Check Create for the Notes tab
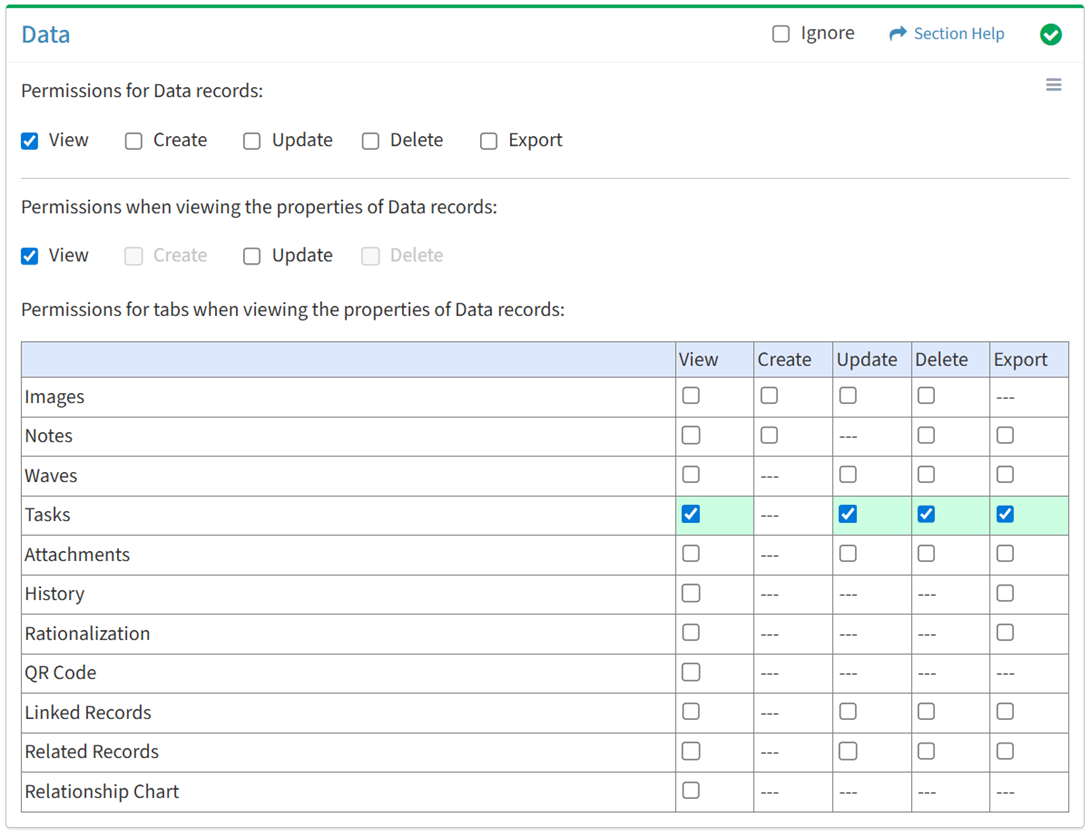 pos(769,435)
